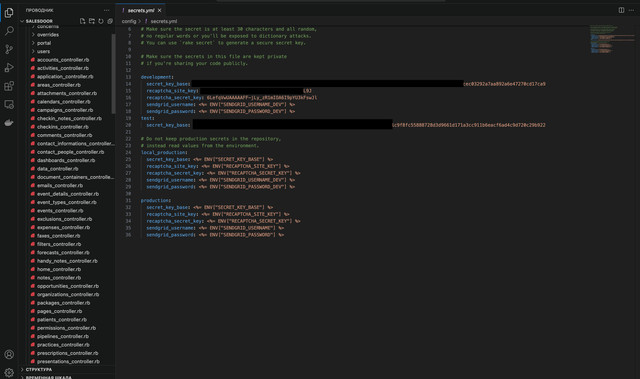Open the Extensions view
The width and height of the screenshot is (640, 379).
(9, 86)
